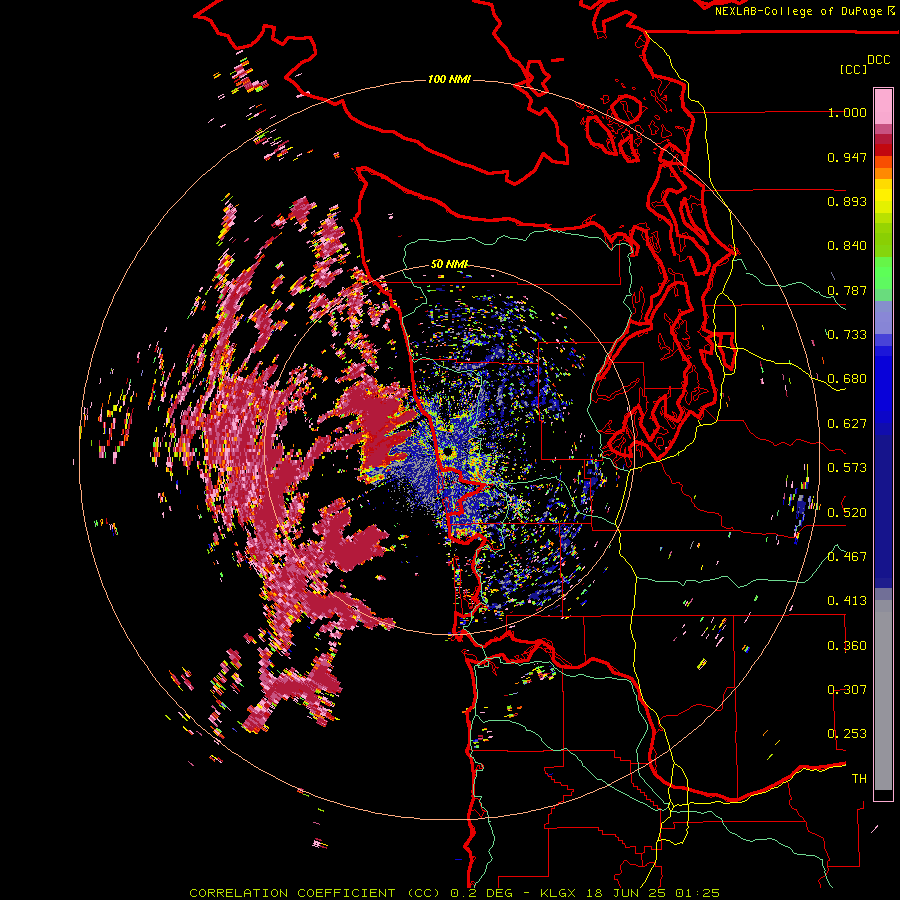Click the 0.947 scale value
Viewport: 900px width, 900px height.
pos(847,157)
